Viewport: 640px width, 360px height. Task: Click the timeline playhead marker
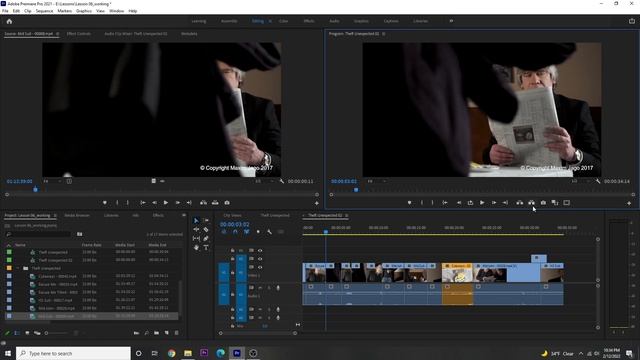(x=325, y=232)
